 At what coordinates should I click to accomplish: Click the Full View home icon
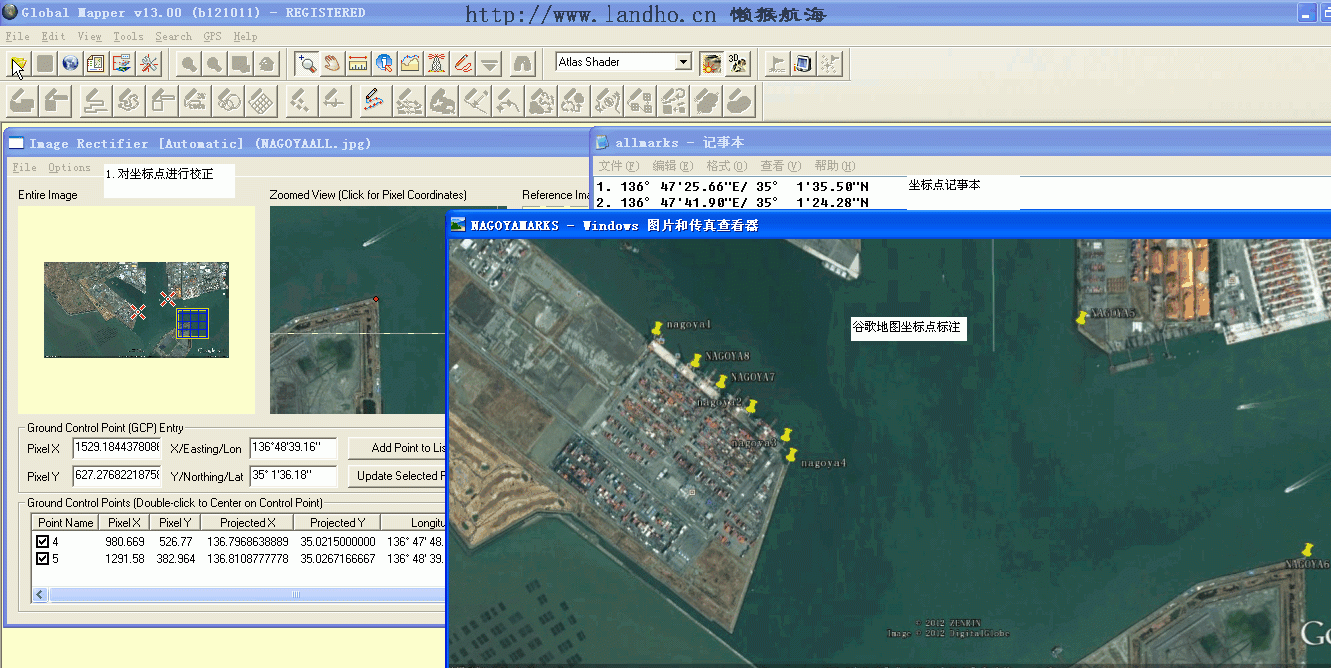267,64
